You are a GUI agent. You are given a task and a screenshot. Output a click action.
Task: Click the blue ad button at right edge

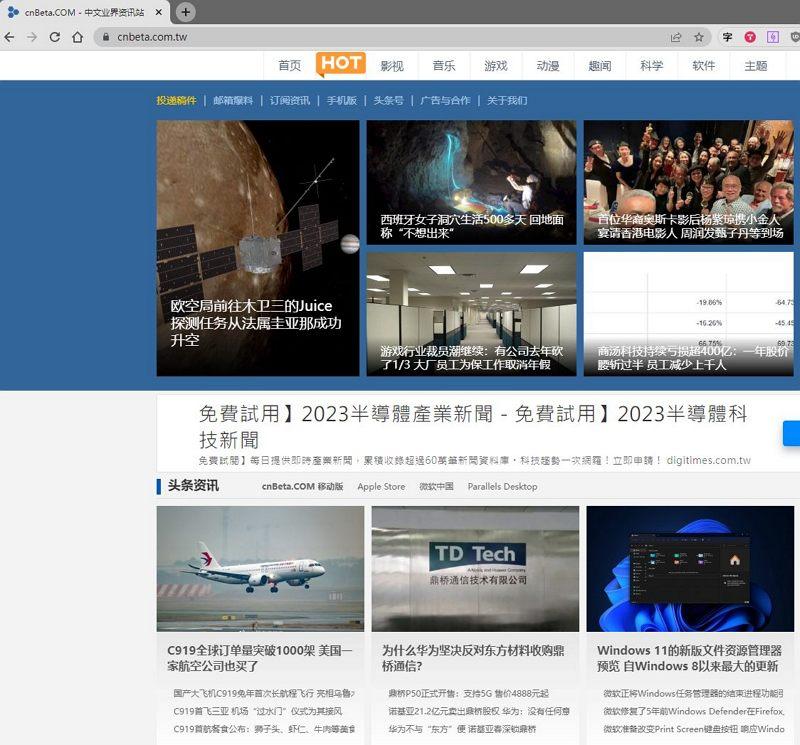pyautogui.click(x=792, y=433)
